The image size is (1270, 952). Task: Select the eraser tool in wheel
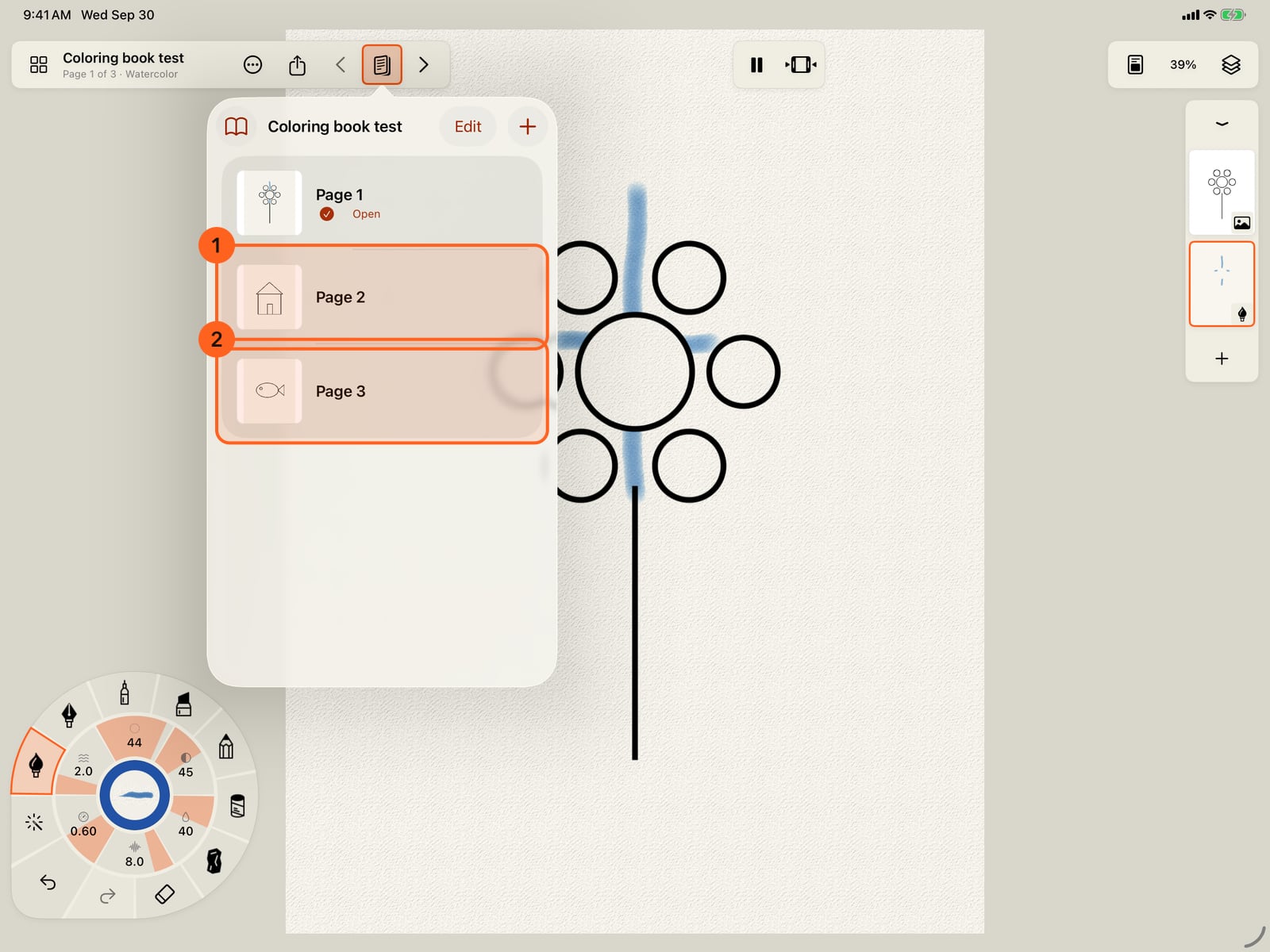point(164,894)
